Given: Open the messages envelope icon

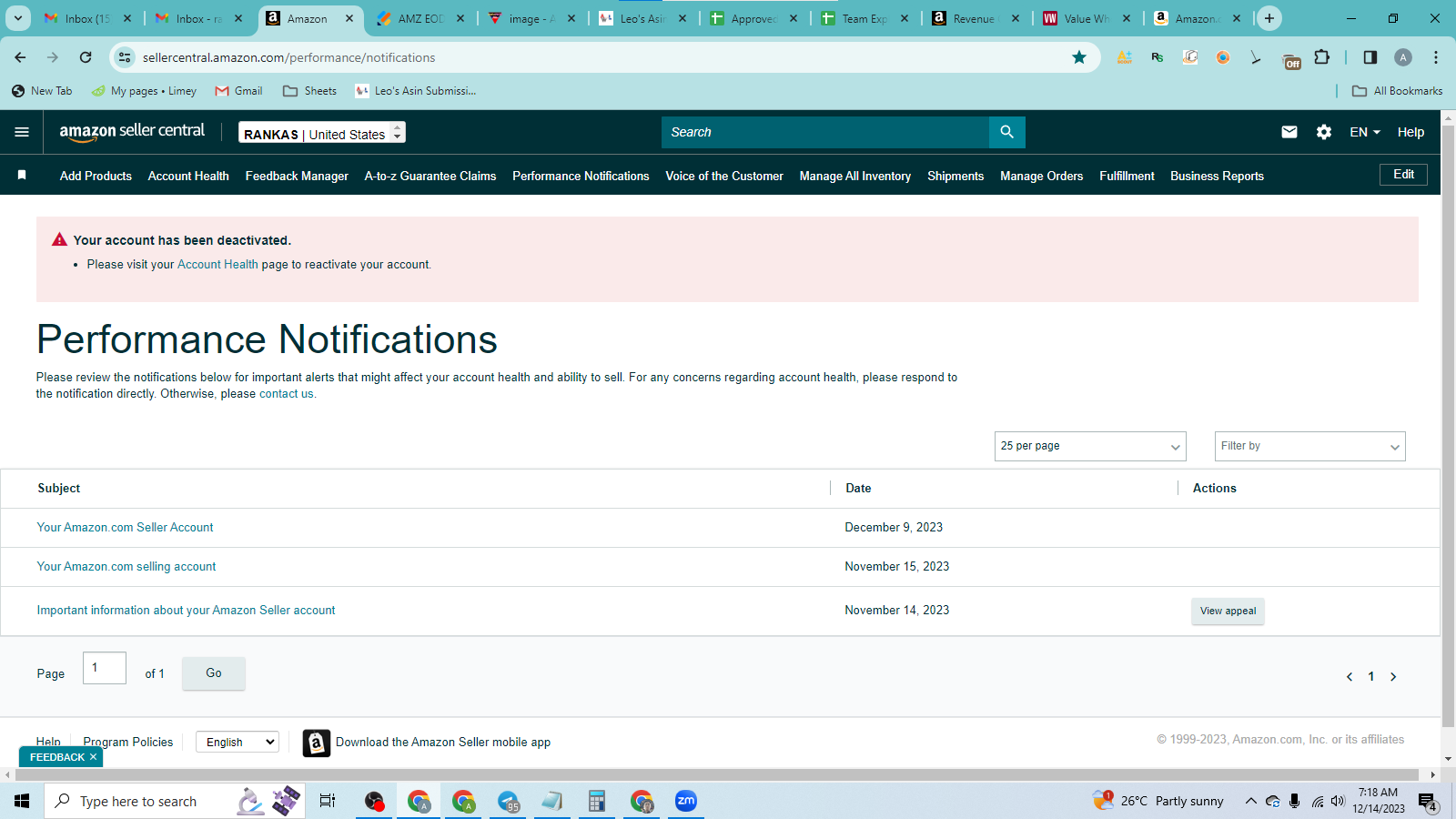Looking at the screenshot, I should 1289,132.
